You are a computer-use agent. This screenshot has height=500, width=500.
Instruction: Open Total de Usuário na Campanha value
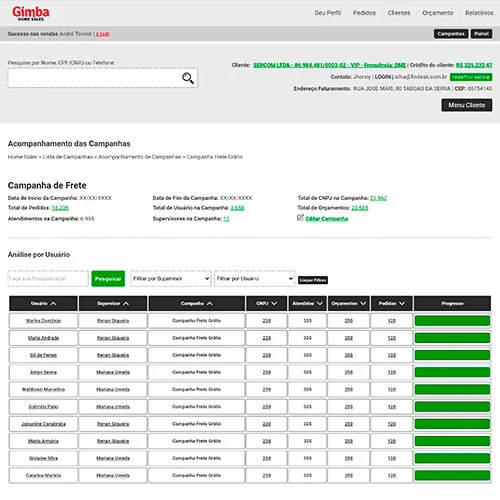coord(237,208)
